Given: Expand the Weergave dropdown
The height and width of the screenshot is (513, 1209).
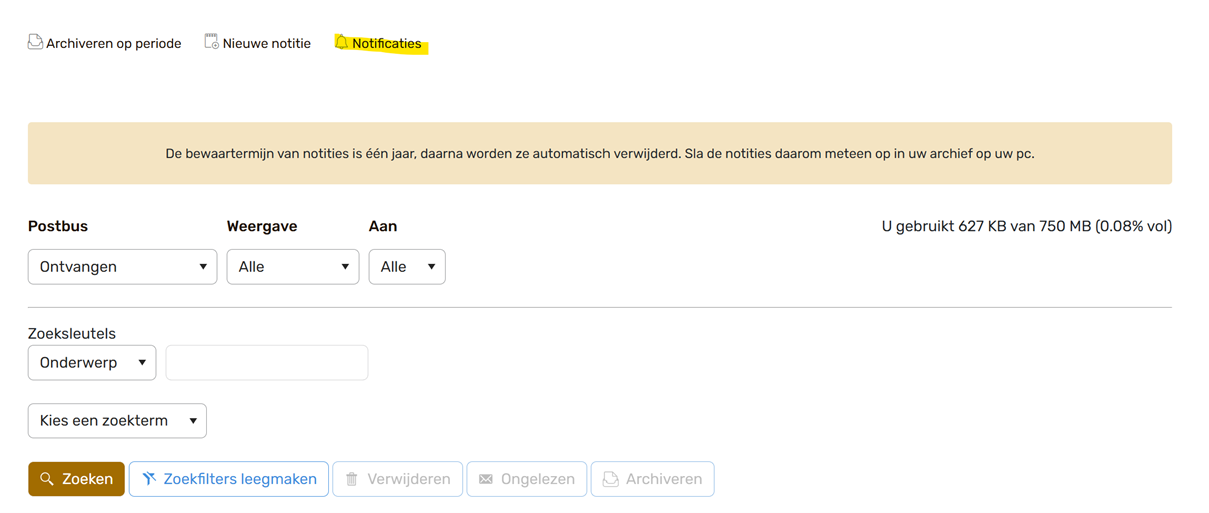Looking at the screenshot, I should [292, 267].
